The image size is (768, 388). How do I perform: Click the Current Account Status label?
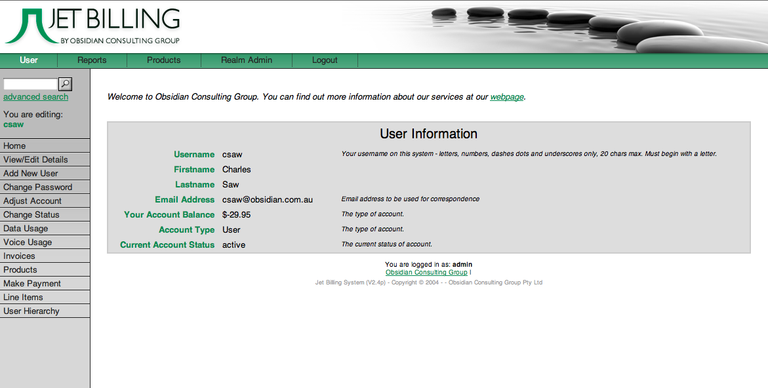(167, 245)
